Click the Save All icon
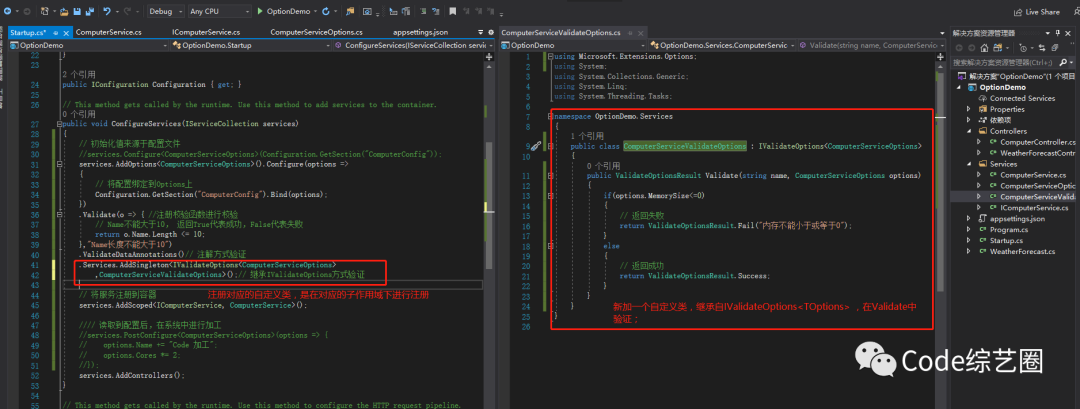This screenshot has width=1080, height=409. click(88, 12)
